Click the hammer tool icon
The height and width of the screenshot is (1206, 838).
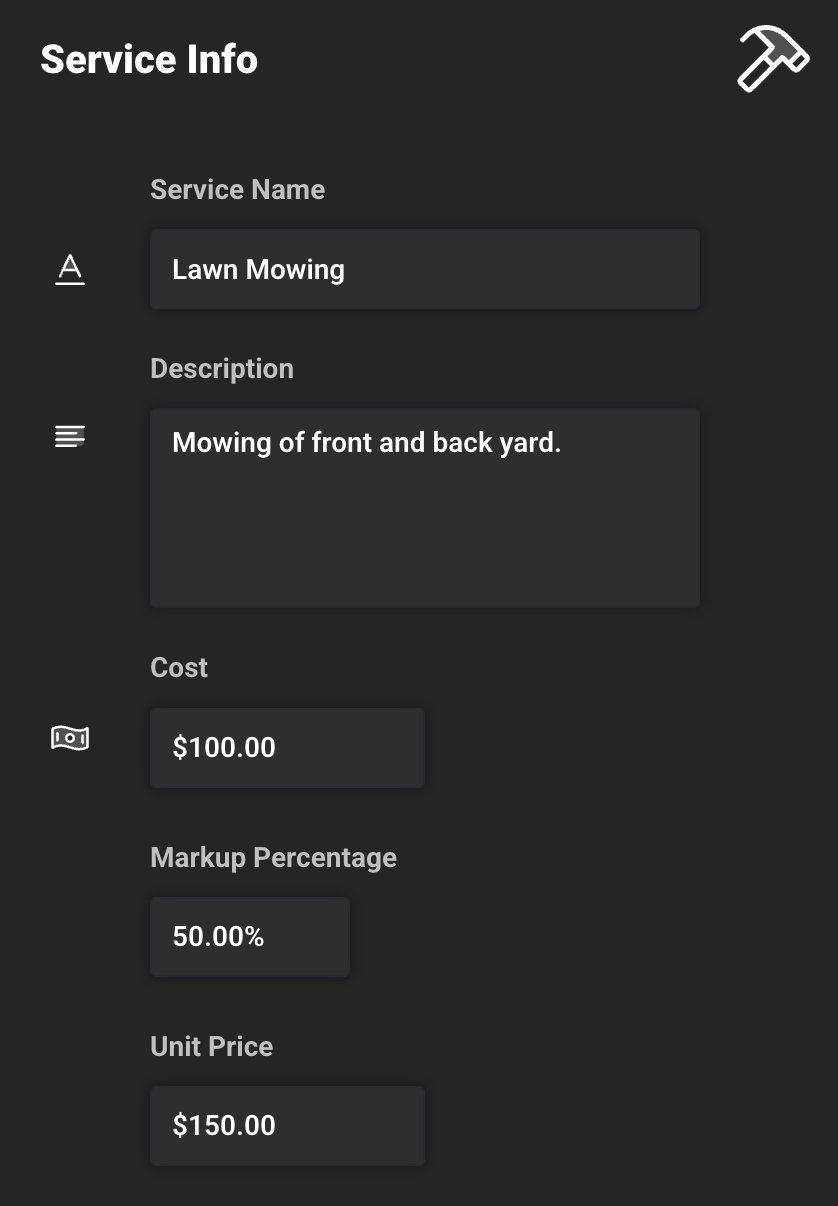coord(772,59)
